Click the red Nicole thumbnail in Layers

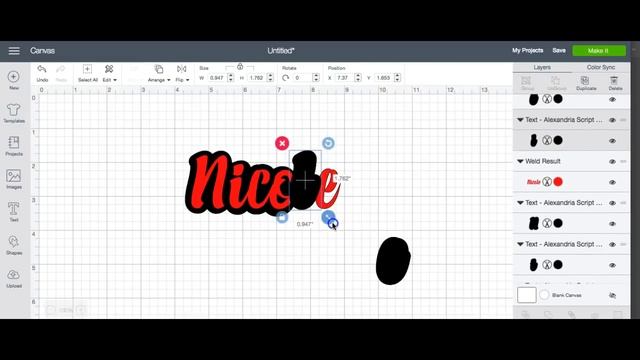point(533,182)
